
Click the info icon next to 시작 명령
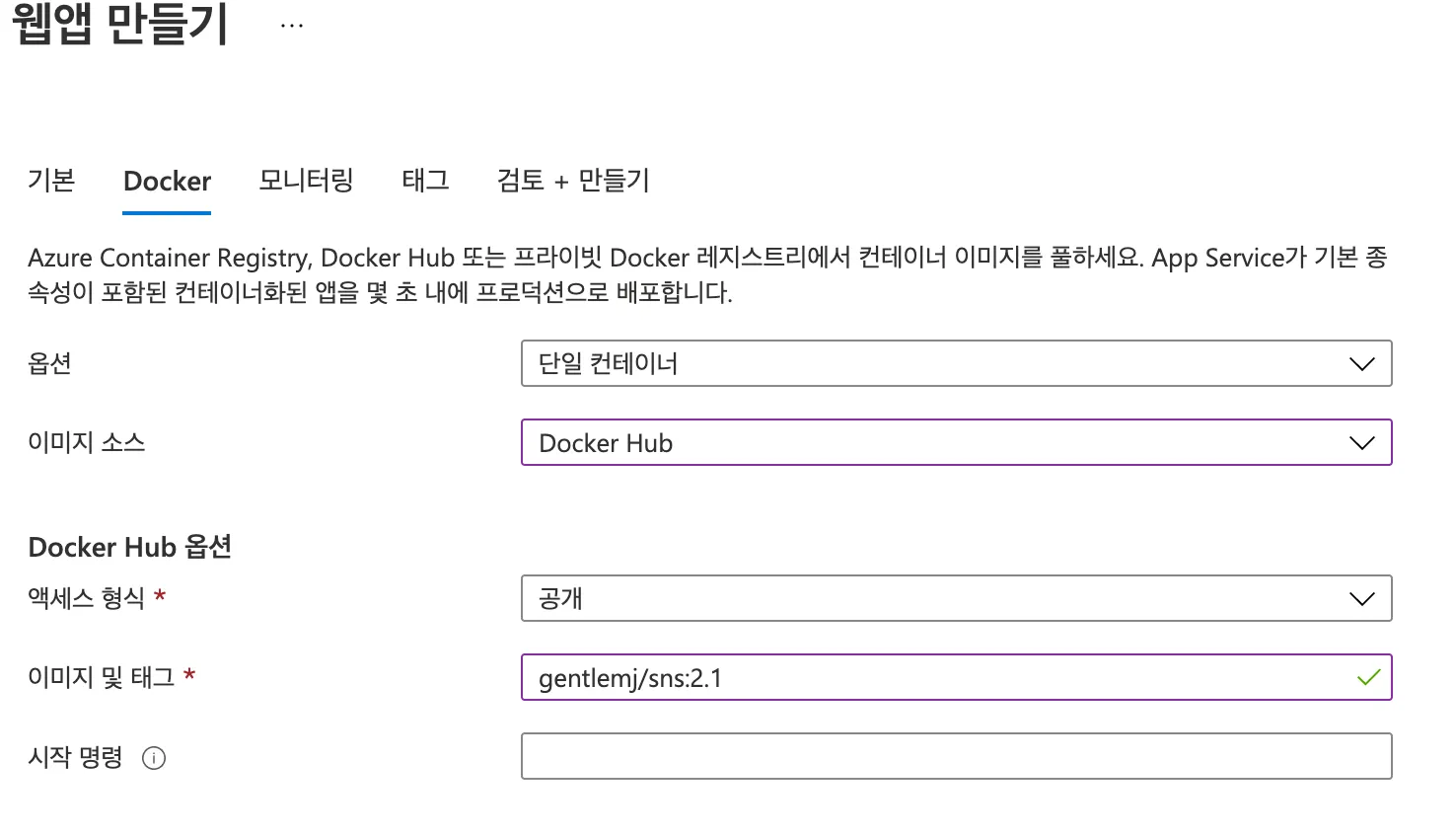pos(154,758)
